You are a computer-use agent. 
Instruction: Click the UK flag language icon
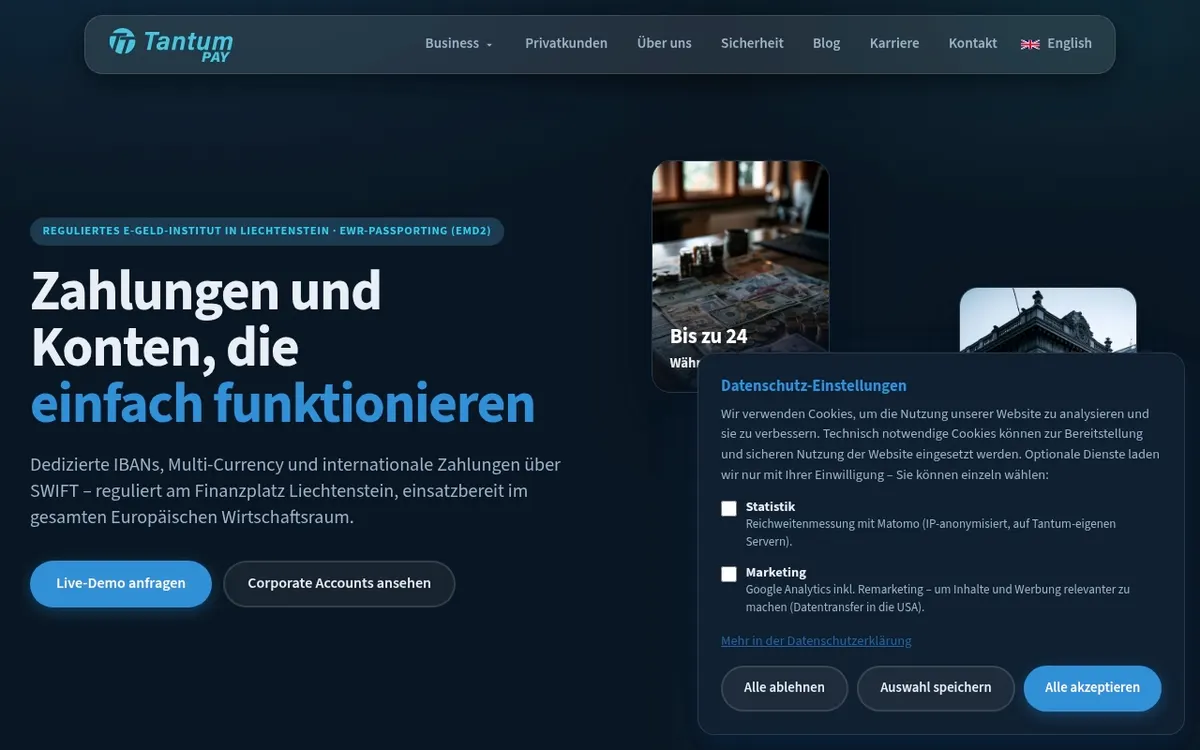pyautogui.click(x=1030, y=44)
